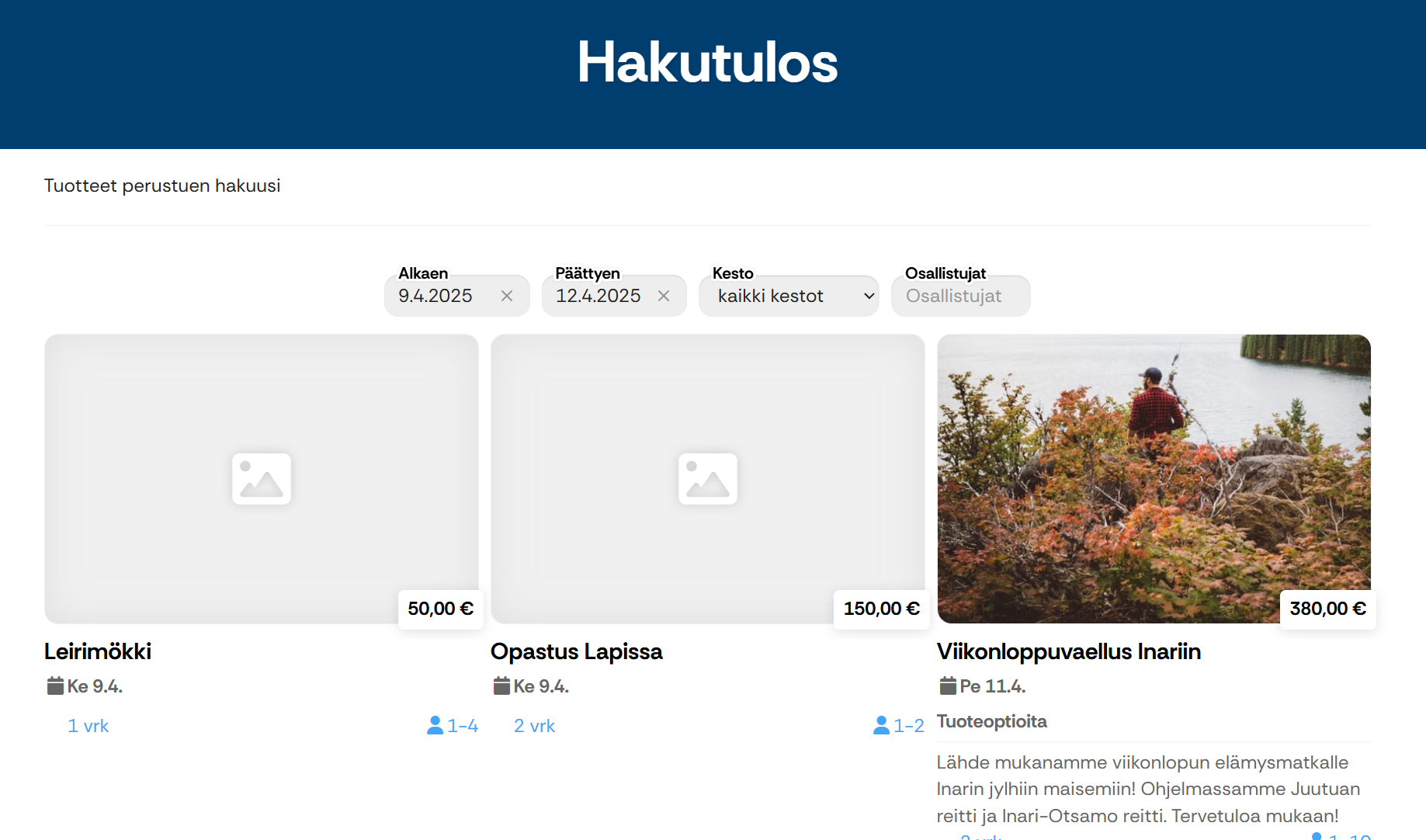1426x840 pixels.
Task: Open the Leirimökki product title
Action: point(98,651)
